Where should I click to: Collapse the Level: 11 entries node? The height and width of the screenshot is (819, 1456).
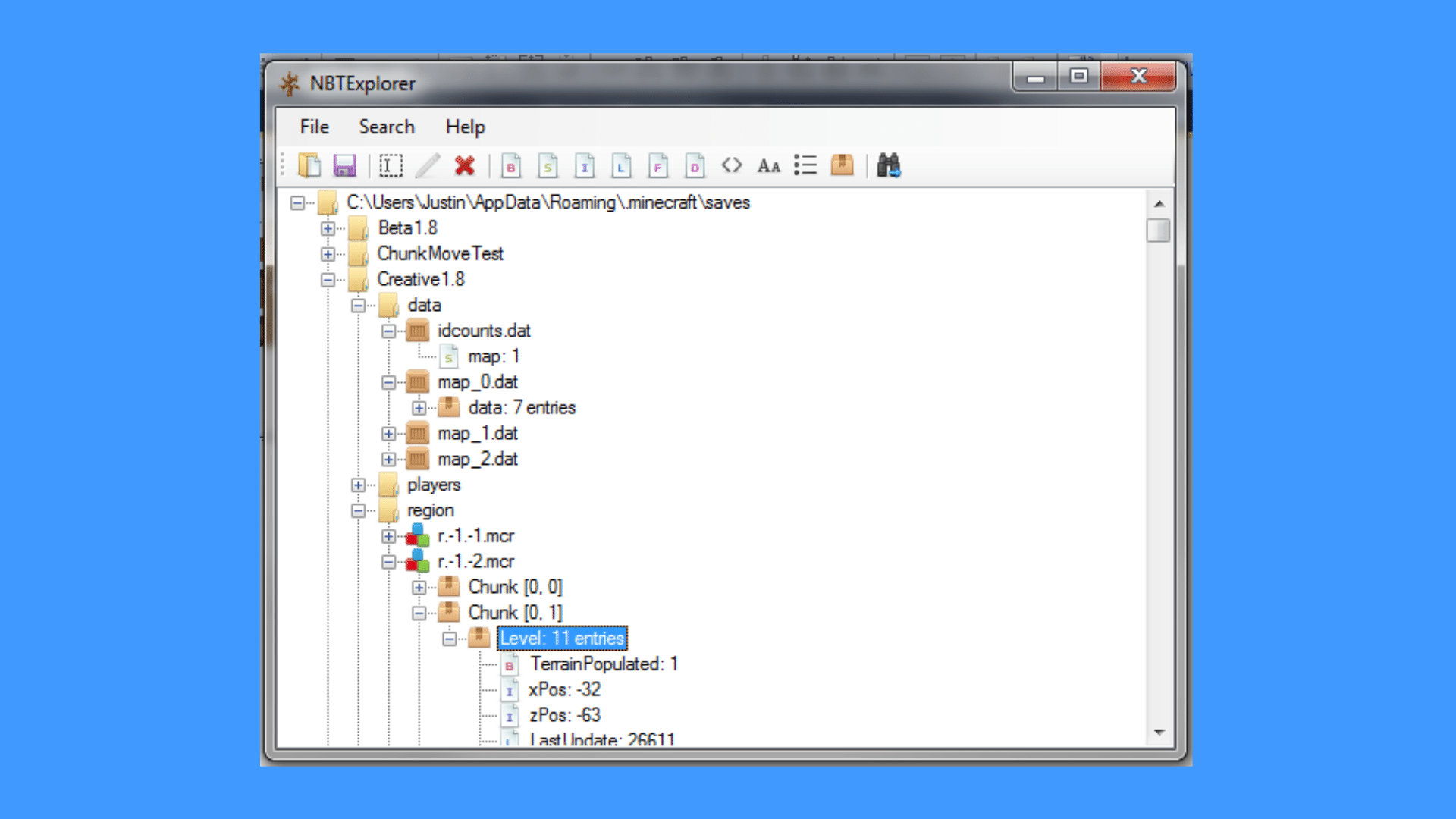click(449, 639)
